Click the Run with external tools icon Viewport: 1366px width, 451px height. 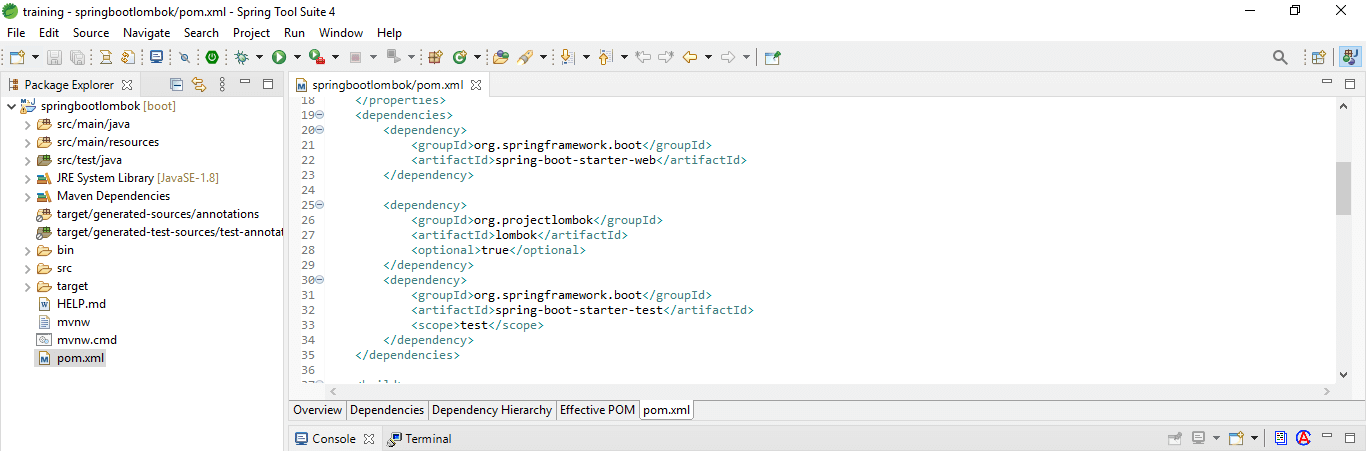316,57
